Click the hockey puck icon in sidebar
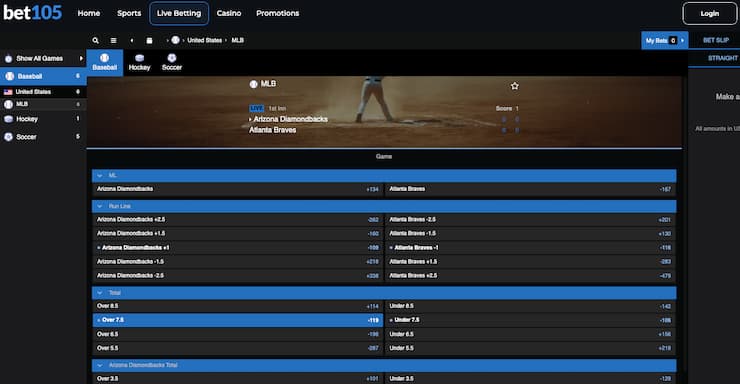The image size is (740, 384). (x=8, y=119)
